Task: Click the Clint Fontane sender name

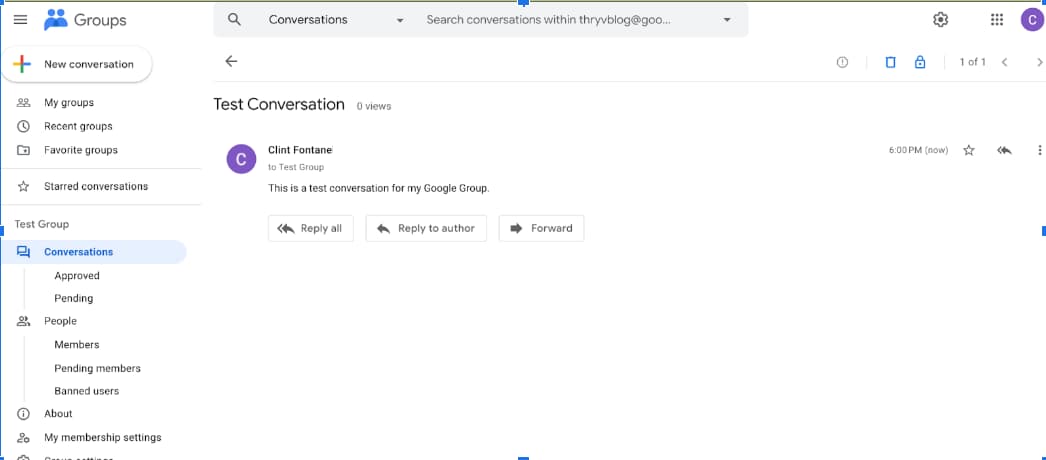Action: point(300,150)
